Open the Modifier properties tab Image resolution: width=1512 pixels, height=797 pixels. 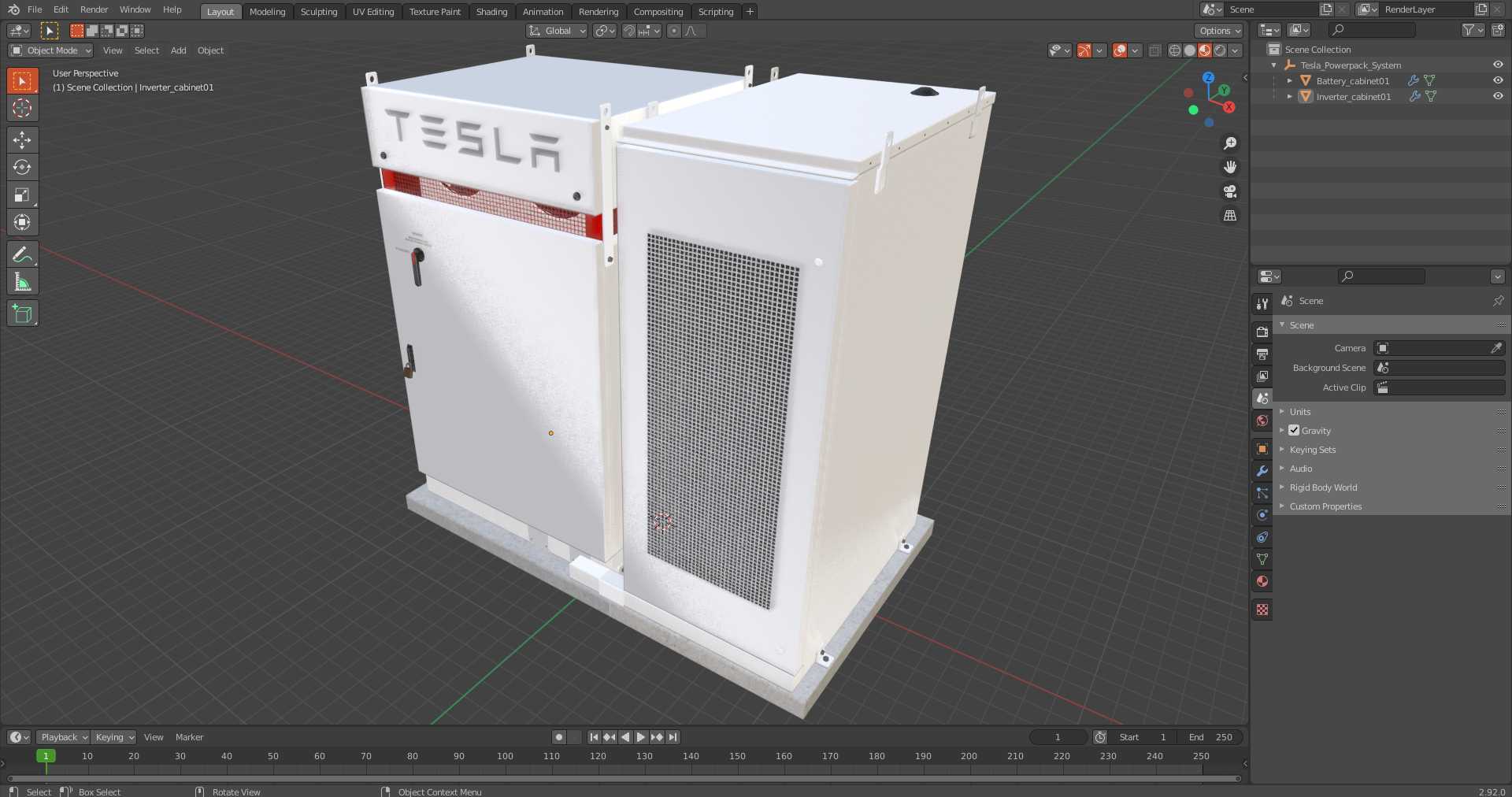(1262, 471)
